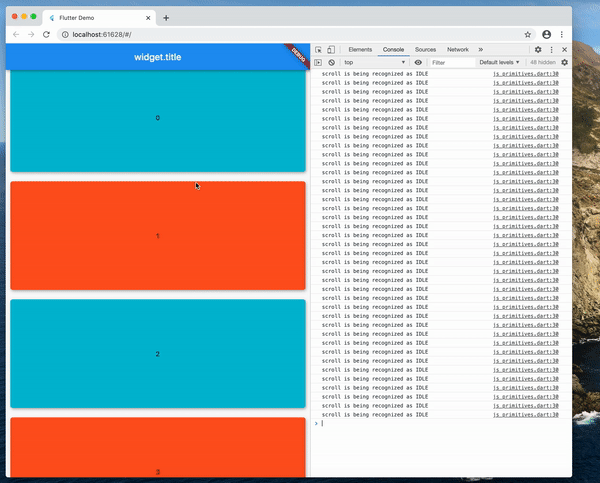Close the DevTools panel
The image size is (600, 483).
564,50
